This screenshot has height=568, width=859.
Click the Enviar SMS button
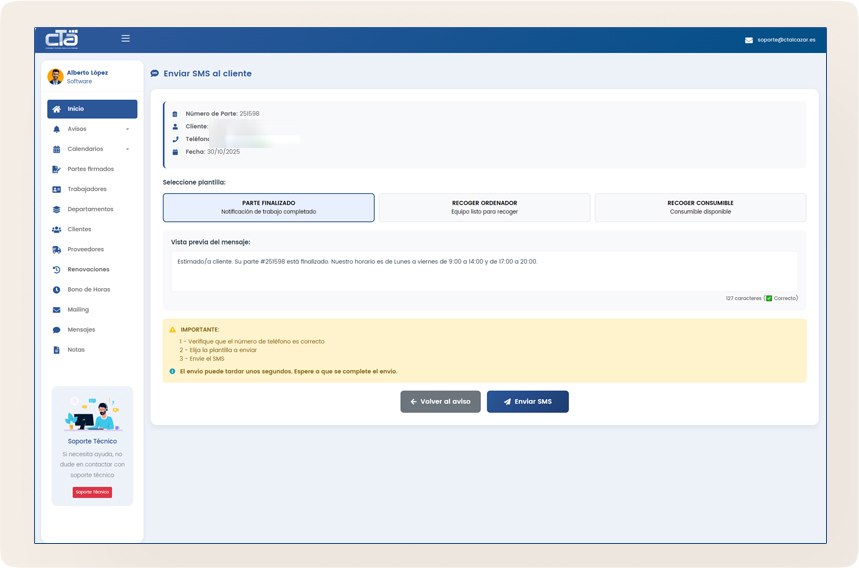click(528, 402)
